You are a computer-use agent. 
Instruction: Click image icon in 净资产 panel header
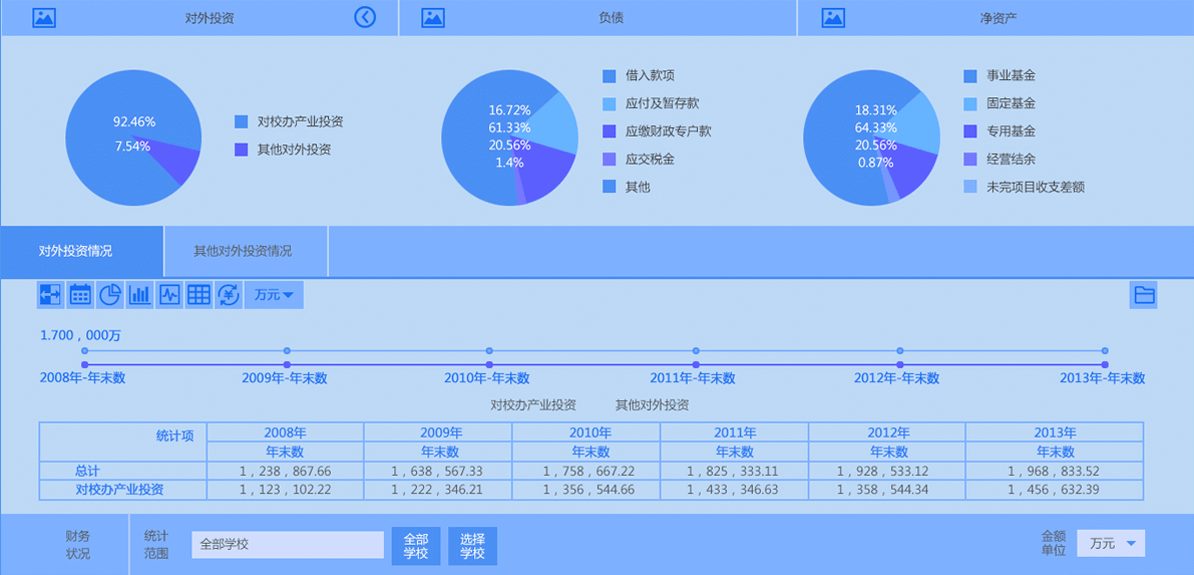833,17
